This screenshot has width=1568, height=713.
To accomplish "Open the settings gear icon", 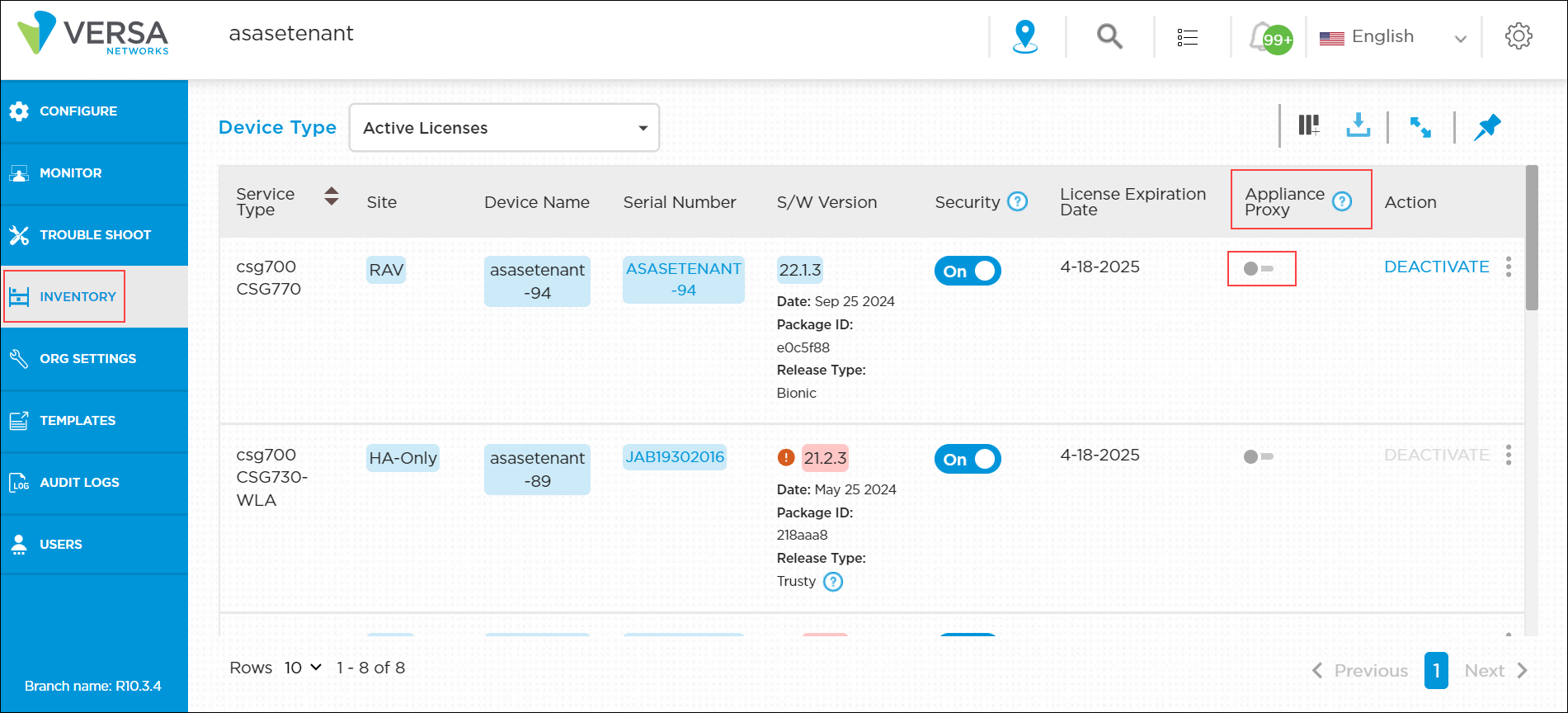I will point(1518,36).
